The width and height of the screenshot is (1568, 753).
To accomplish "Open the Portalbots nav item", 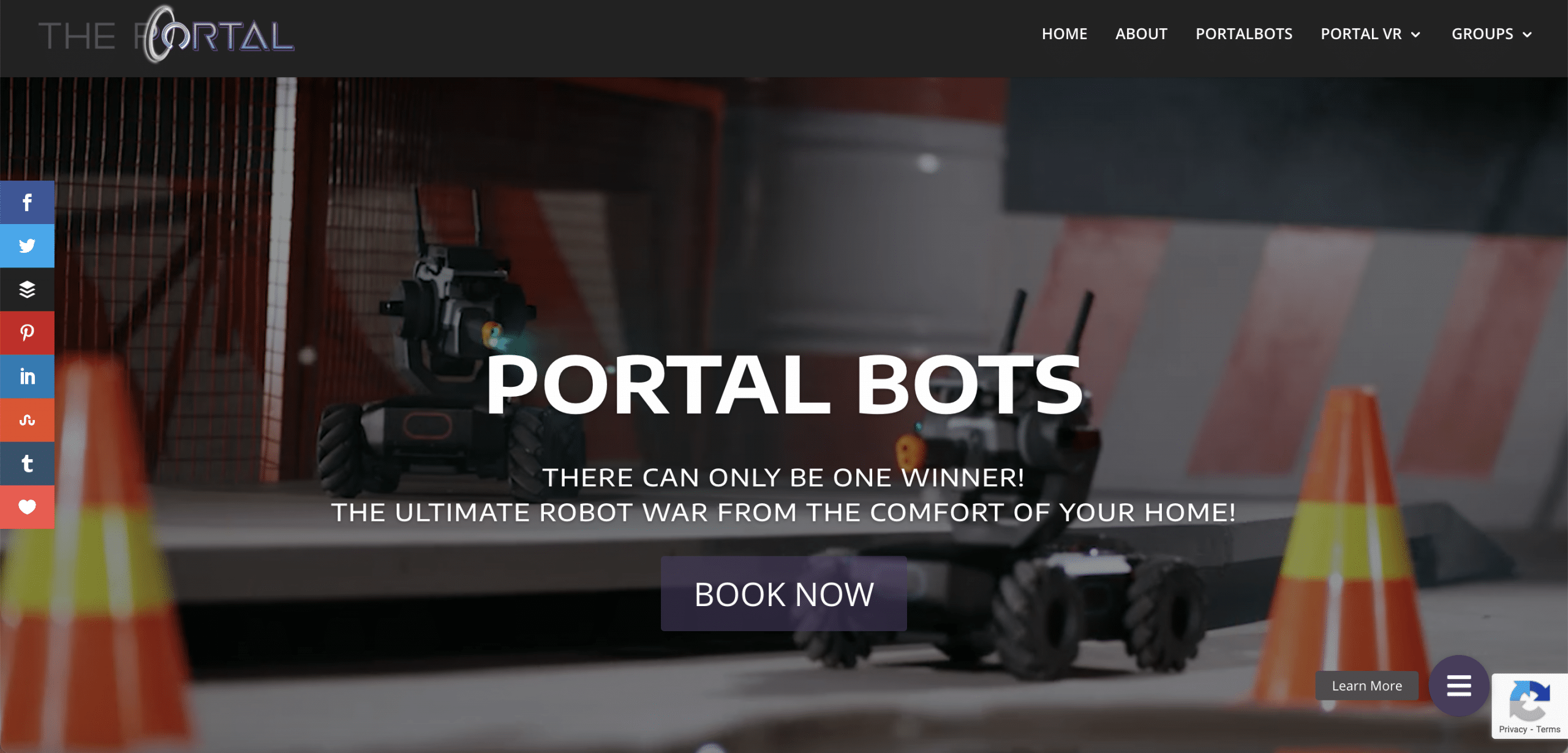I will (1244, 34).
